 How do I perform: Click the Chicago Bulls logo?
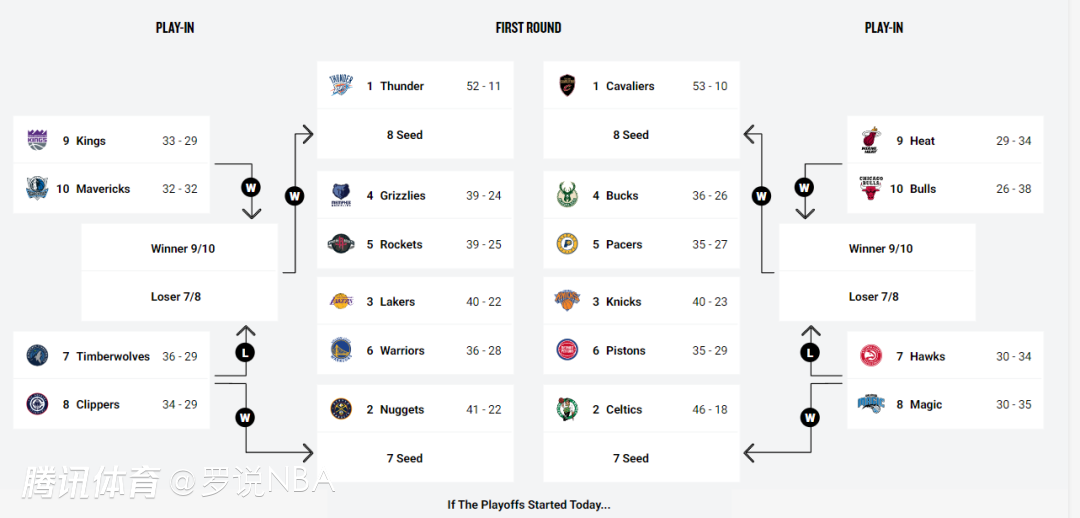pos(870,189)
